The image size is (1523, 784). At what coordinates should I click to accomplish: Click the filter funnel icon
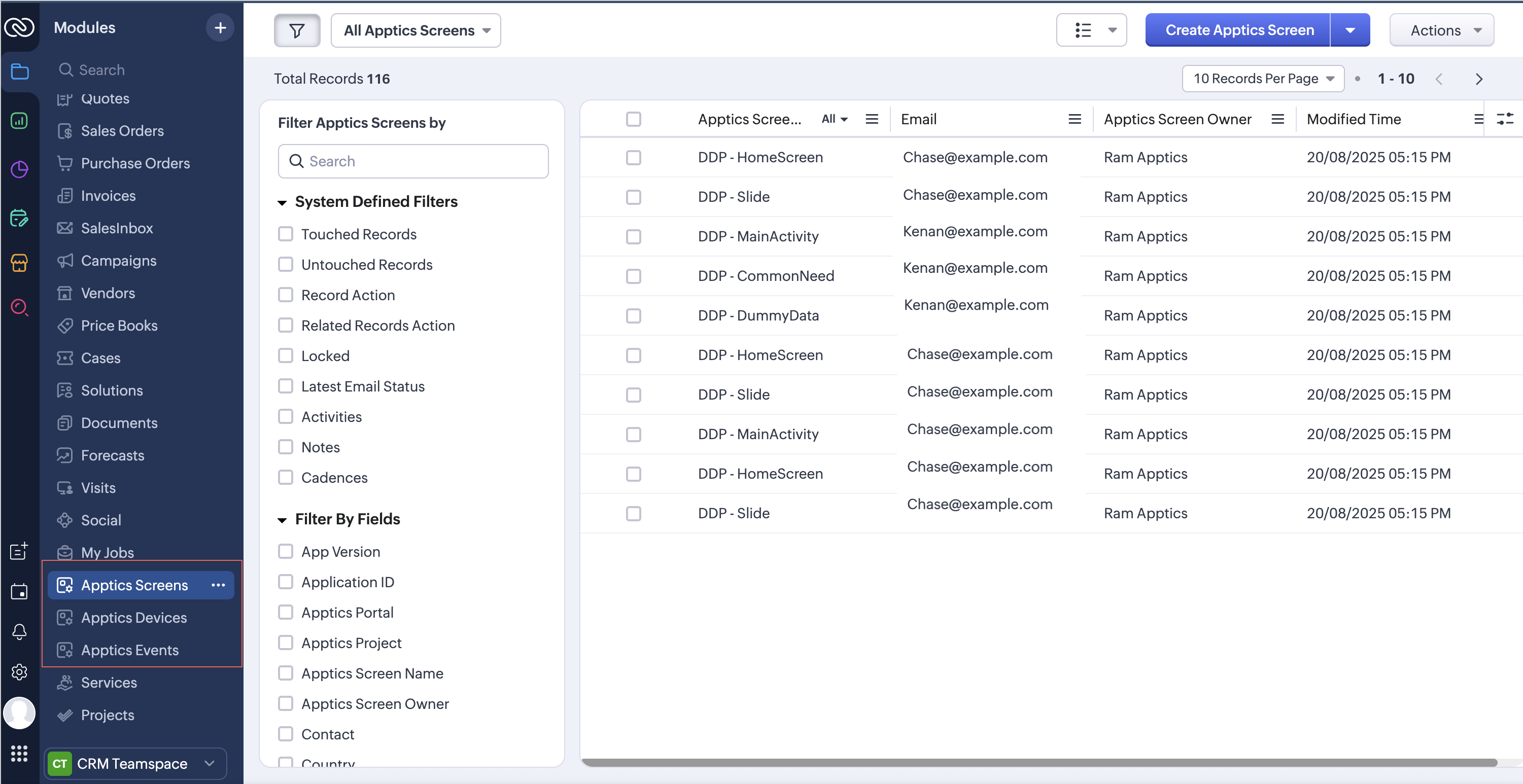pyautogui.click(x=297, y=30)
